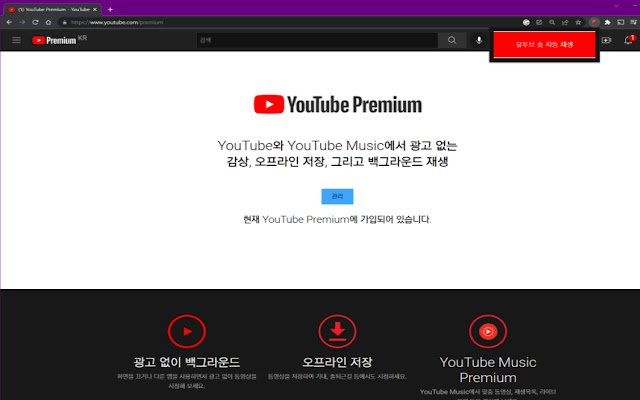Viewport: 640px width, 400px height.
Task: Go forward with the browser forward arrow
Action: tap(22, 22)
